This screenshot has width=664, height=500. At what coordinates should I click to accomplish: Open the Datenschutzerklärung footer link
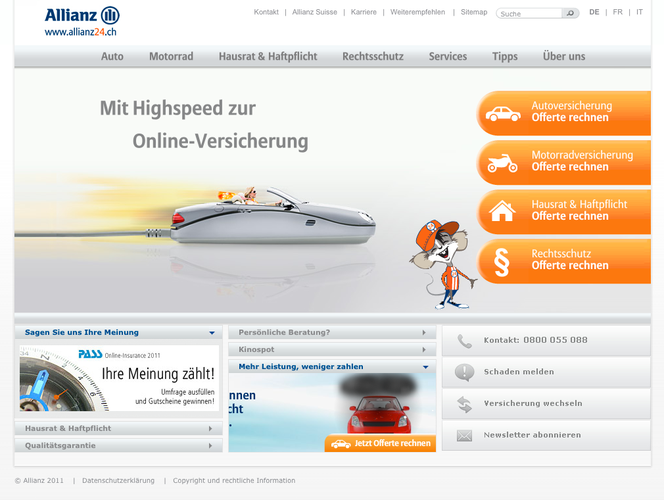pyautogui.click(x=118, y=481)
